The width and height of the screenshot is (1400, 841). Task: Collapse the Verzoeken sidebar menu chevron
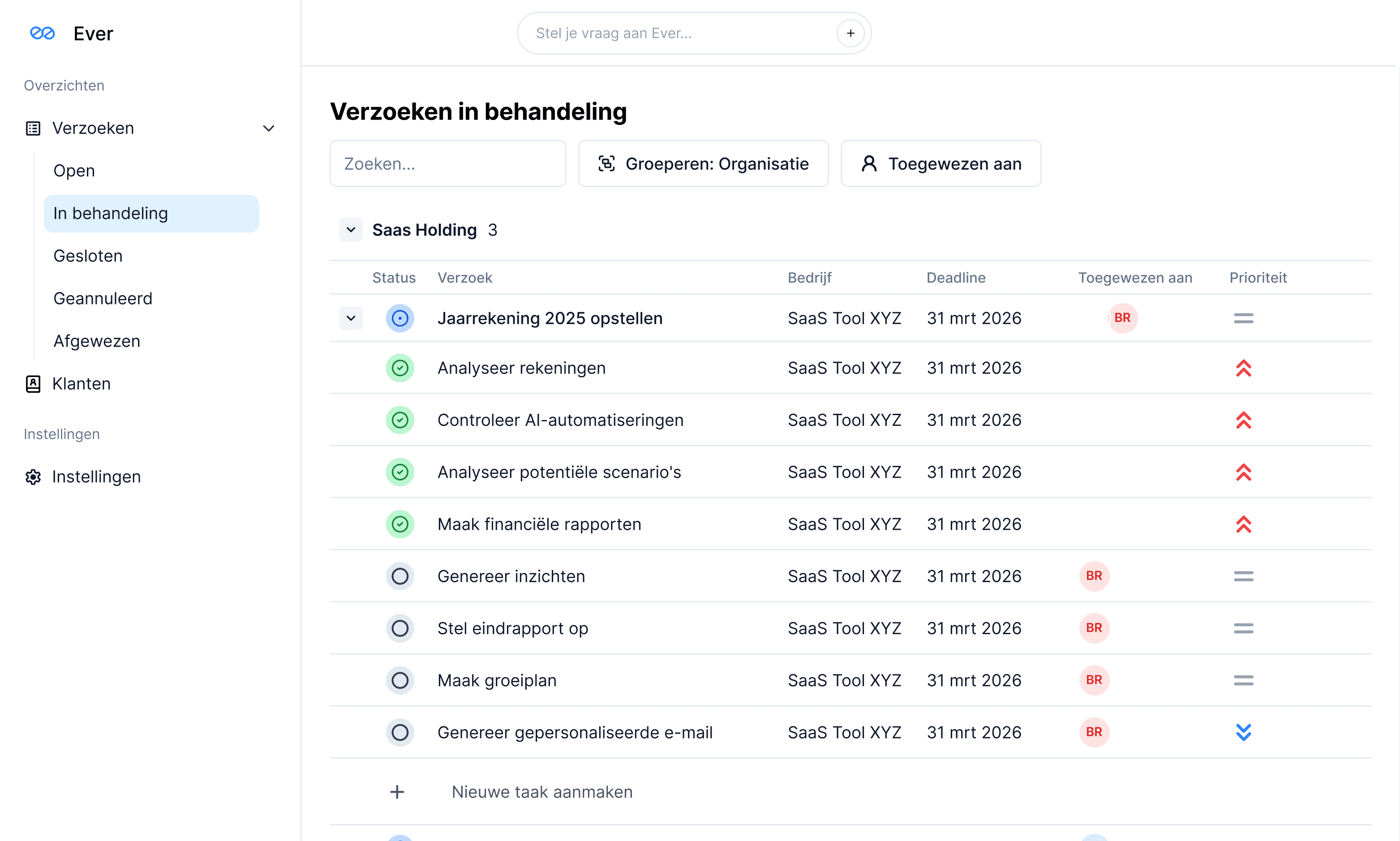point(269,128)
